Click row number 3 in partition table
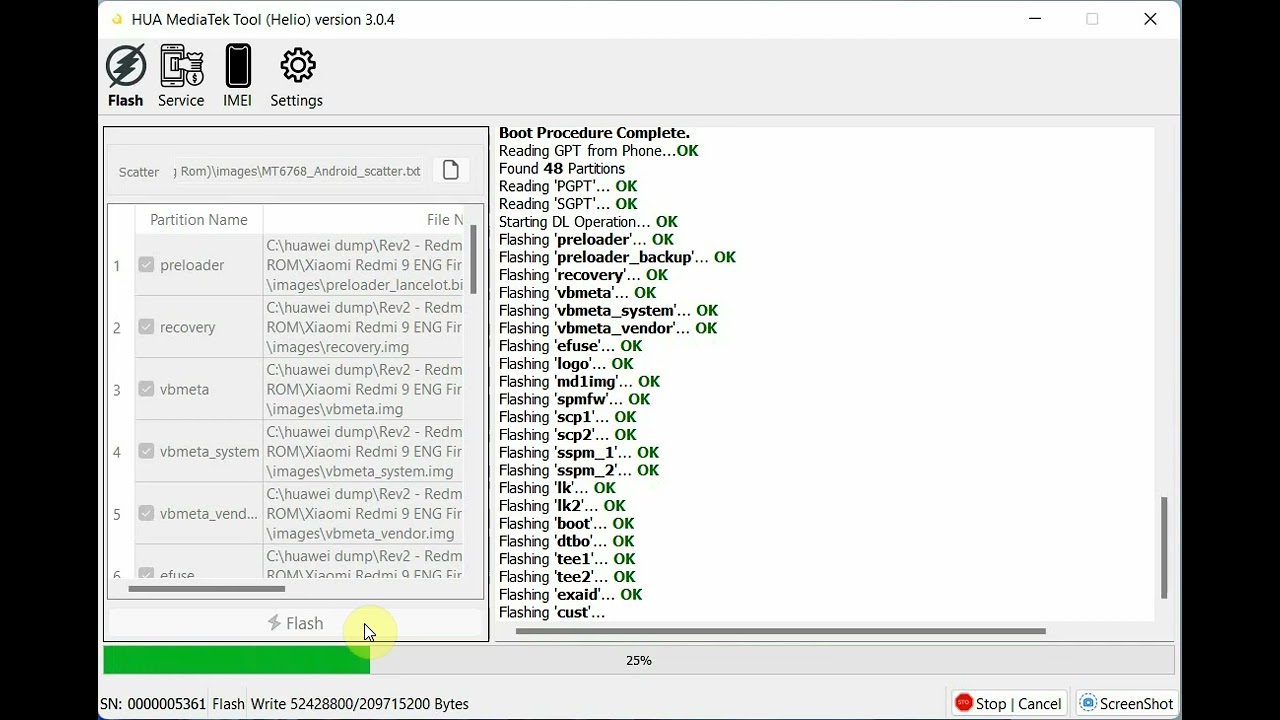This screenshot has height=720, width=1280. pos(117,389)
